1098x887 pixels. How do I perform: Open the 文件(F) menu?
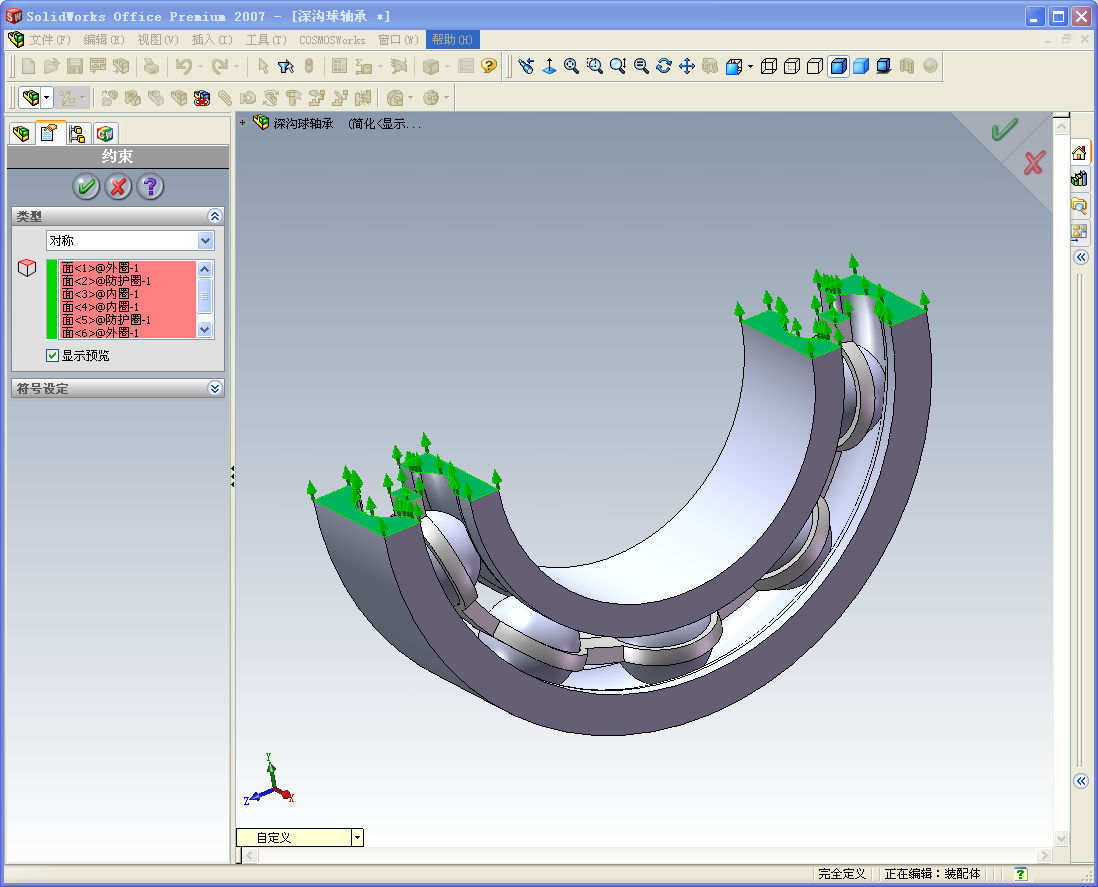(x=50, y=40)
